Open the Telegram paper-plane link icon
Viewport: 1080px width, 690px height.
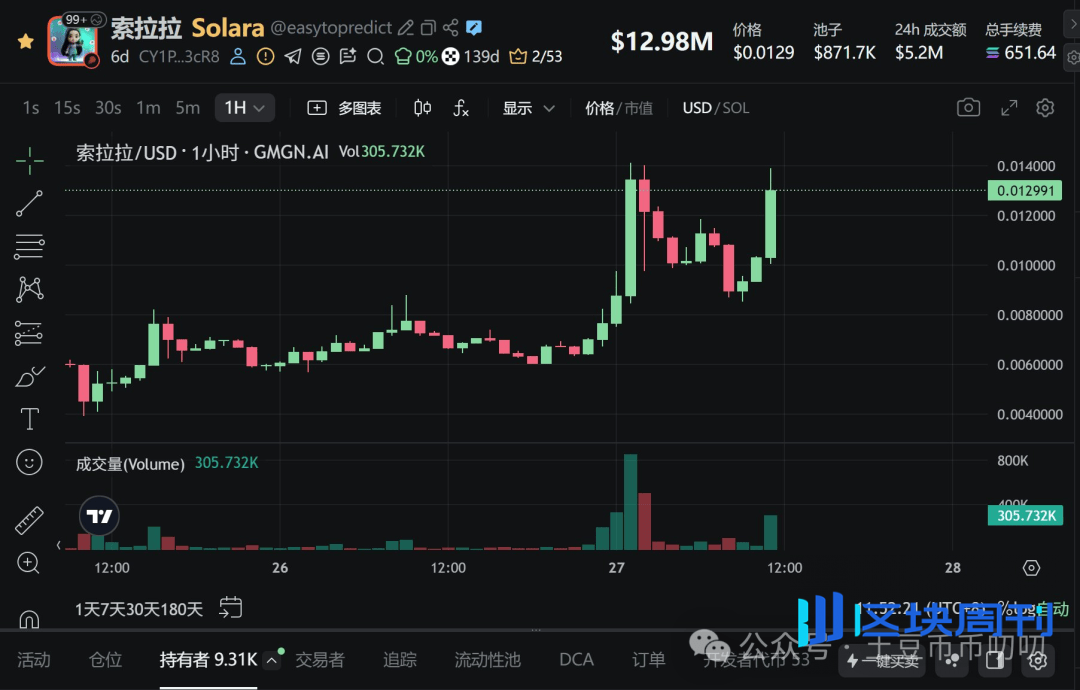tap(292, 57)
